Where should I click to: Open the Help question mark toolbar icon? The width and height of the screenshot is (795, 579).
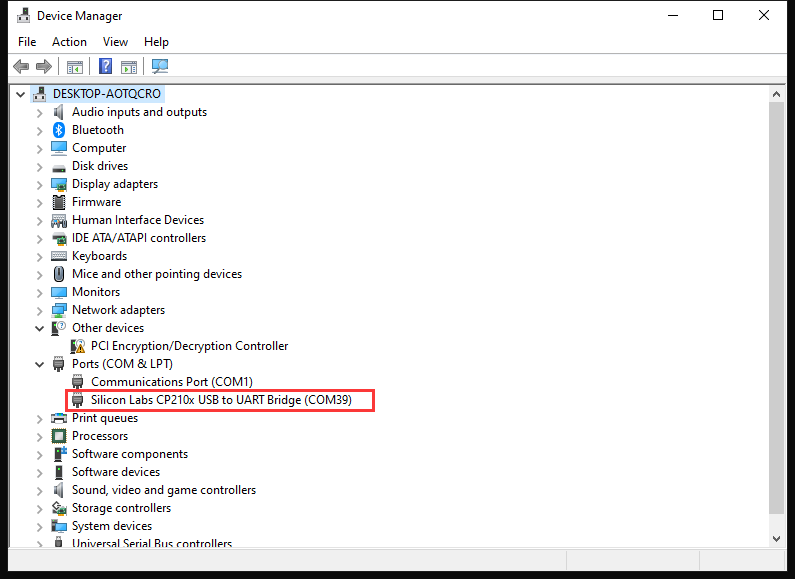(105, 66)
